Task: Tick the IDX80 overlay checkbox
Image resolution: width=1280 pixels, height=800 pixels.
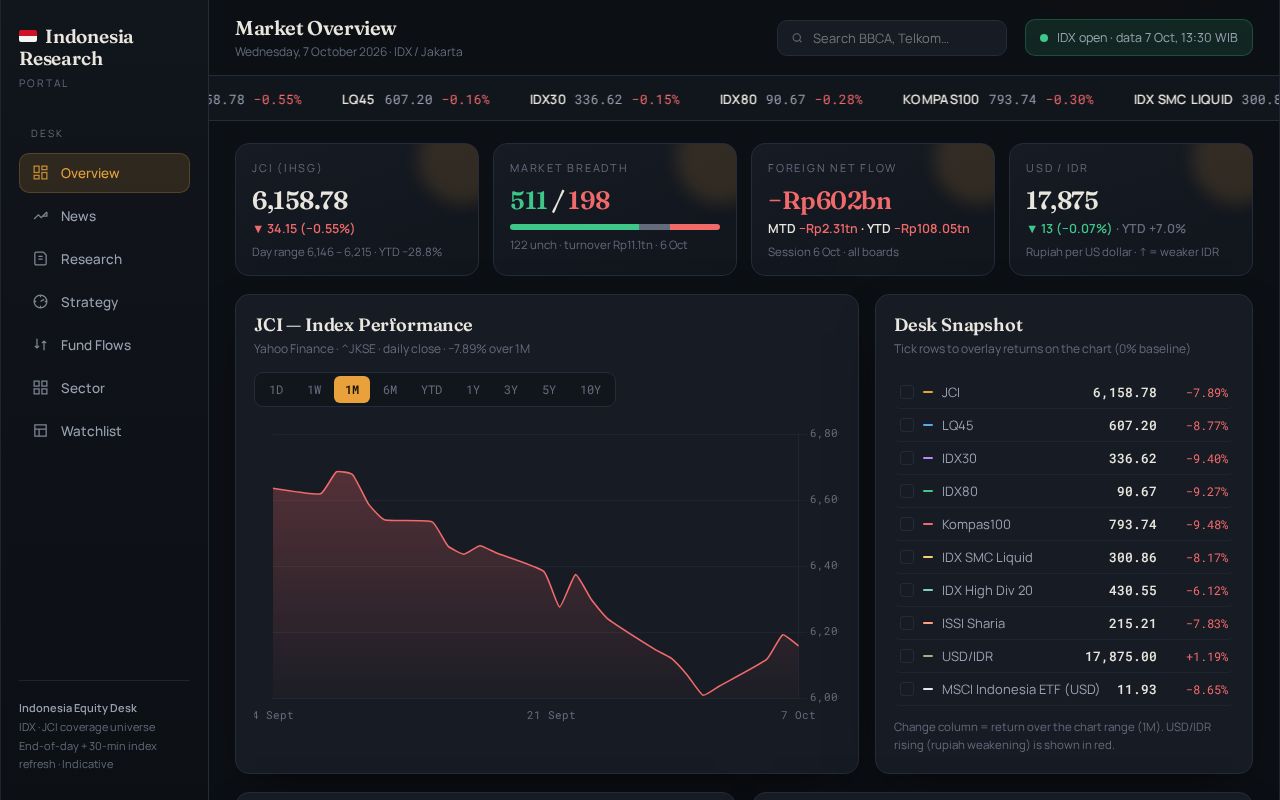Action: pyautogui.click(x=907, y=491)
